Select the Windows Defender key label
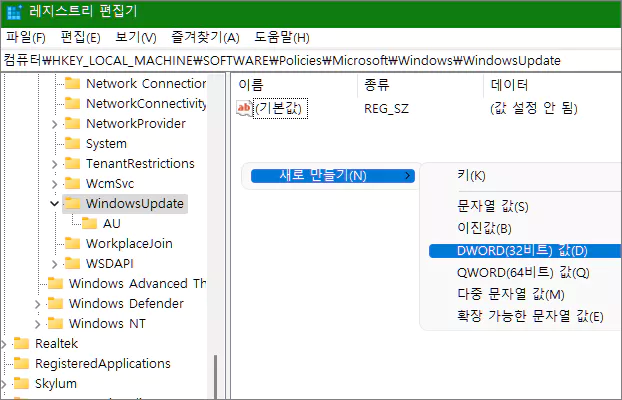622x400 pixels. (126, 303)
